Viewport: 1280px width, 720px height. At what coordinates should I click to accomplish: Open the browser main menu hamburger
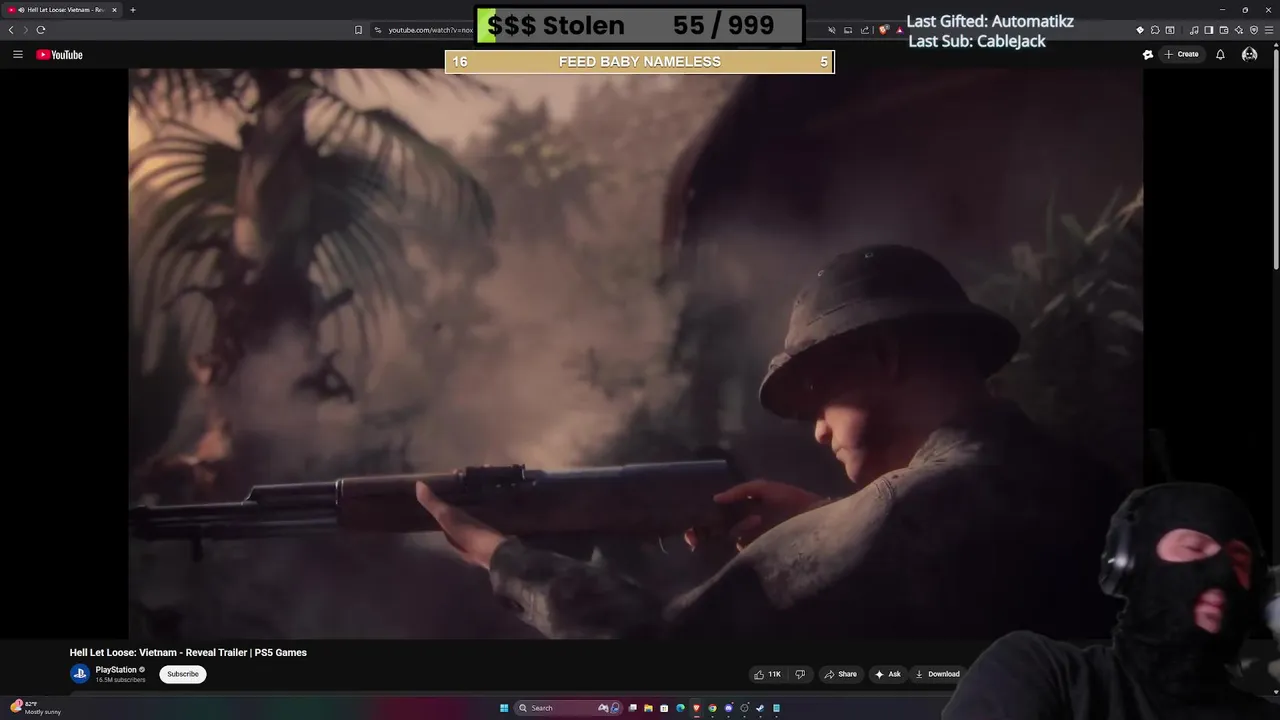1269,30
